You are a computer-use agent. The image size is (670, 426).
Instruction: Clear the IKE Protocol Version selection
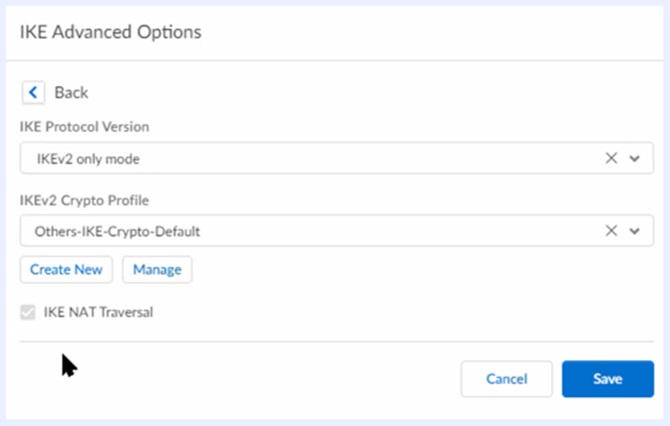coord(611,158)
